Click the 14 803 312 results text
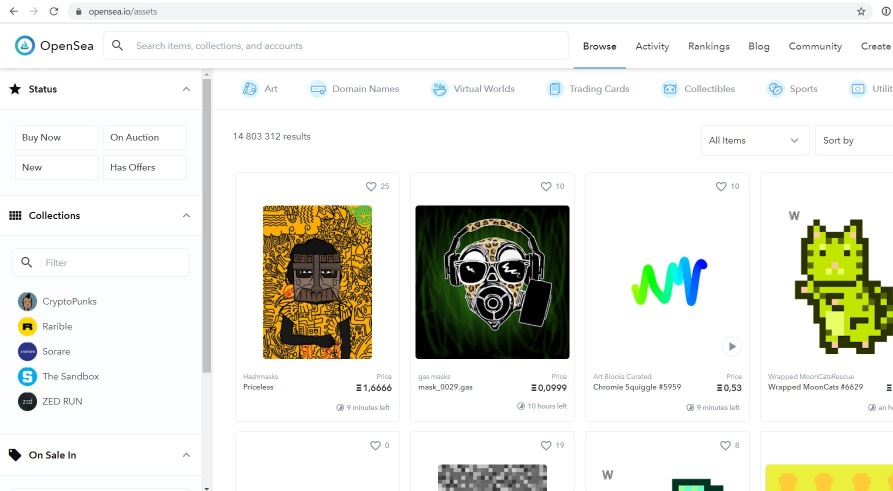Image resolution: width=893 pixels, height=491 pixels. (x=272, y=137)
